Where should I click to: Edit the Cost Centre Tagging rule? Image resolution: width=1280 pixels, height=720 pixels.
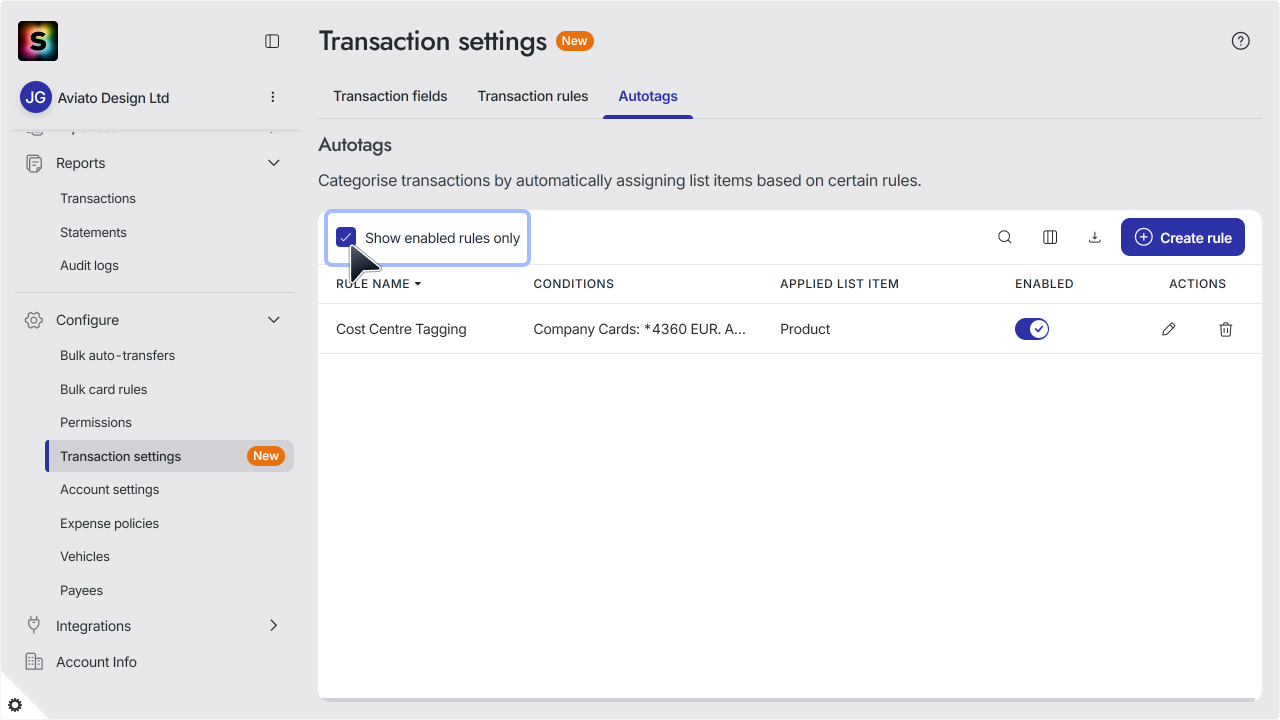1169,329
